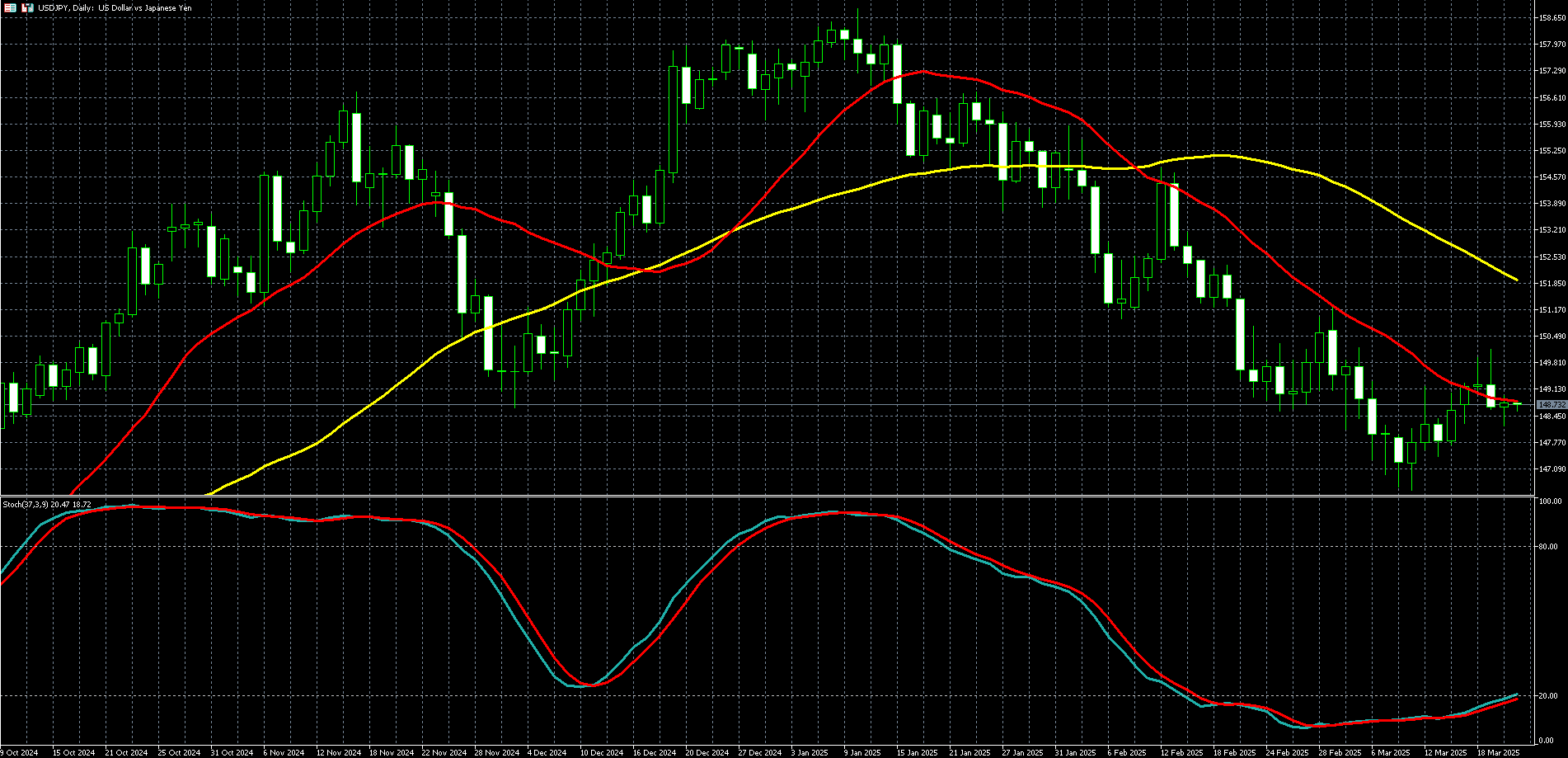
Task: Select the 18 Mar 2025 date label
Action: point(1498,752)
